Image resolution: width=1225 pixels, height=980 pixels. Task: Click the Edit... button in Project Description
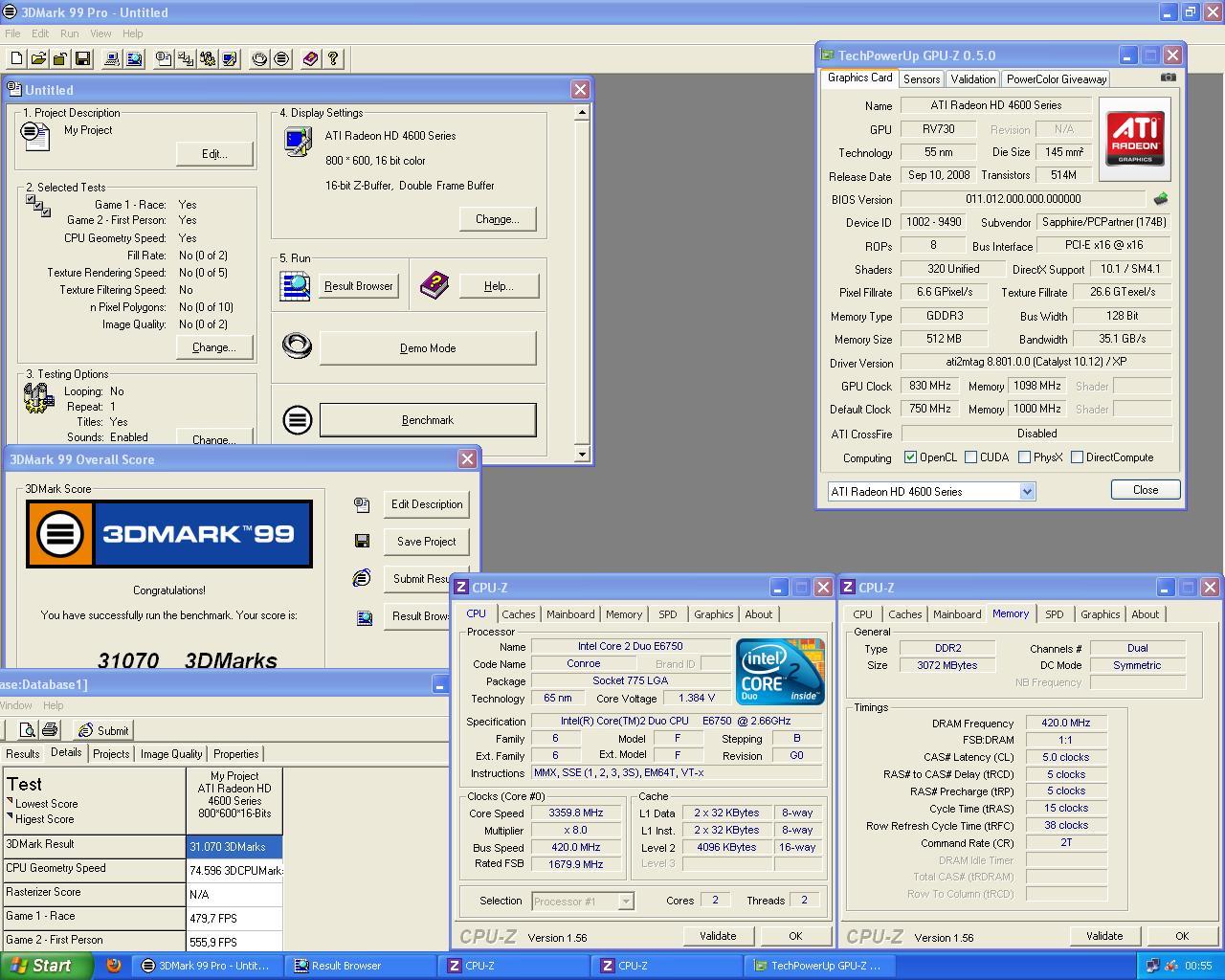point(214,154)
